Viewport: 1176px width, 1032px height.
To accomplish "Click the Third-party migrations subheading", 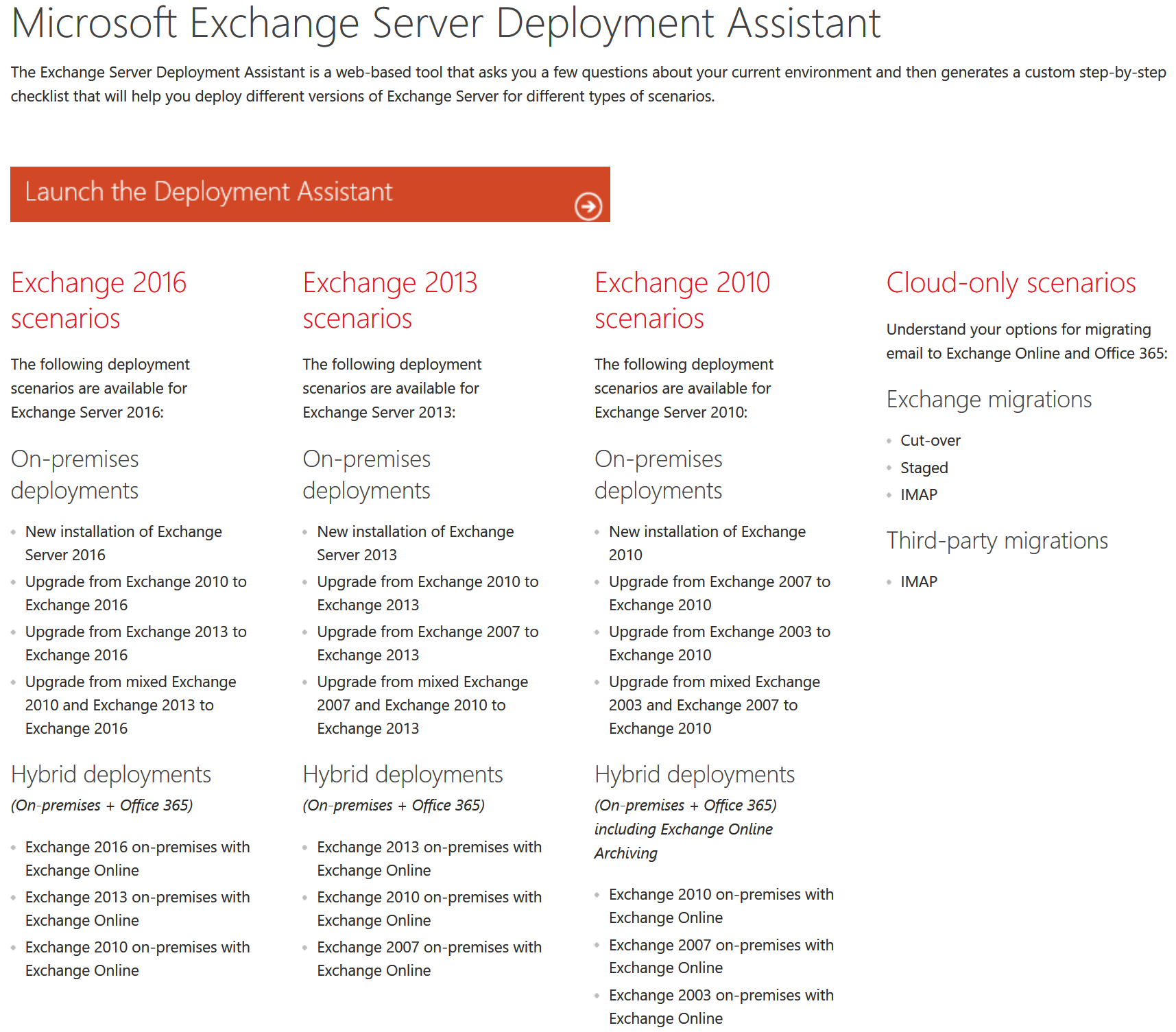I will point(997,541).
